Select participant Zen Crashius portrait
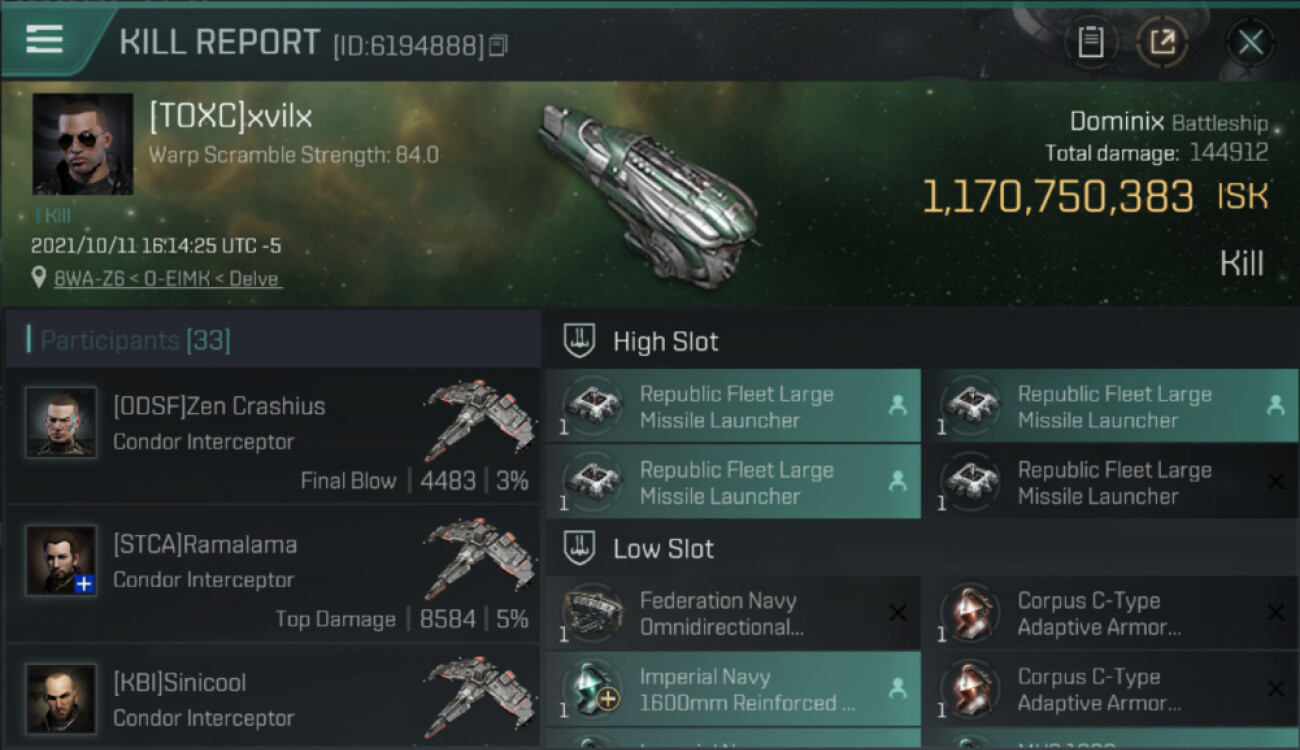Screen dimensions: 1300x750 61,422
